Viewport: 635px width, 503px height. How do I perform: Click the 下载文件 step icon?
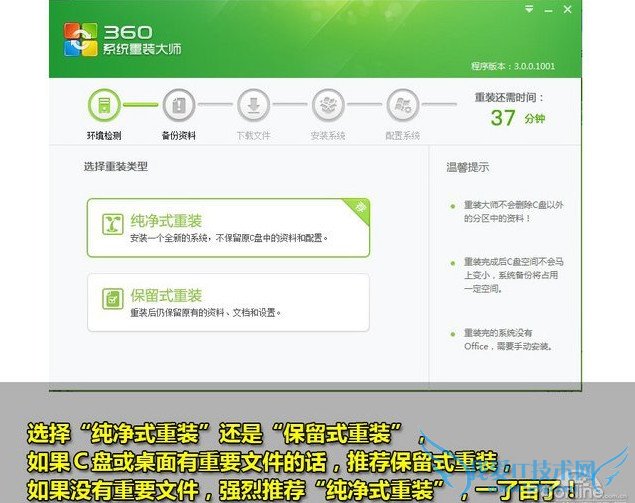[x=254, y=105]
